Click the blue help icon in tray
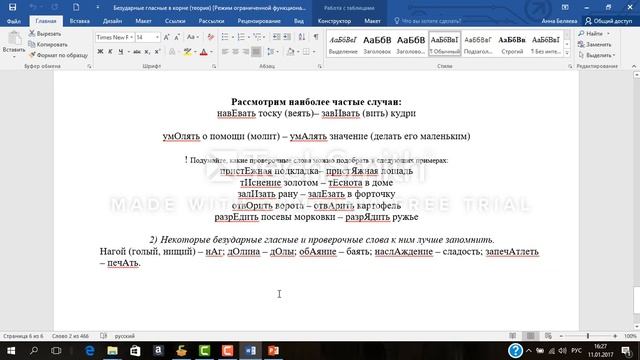 tap(516, 351)
